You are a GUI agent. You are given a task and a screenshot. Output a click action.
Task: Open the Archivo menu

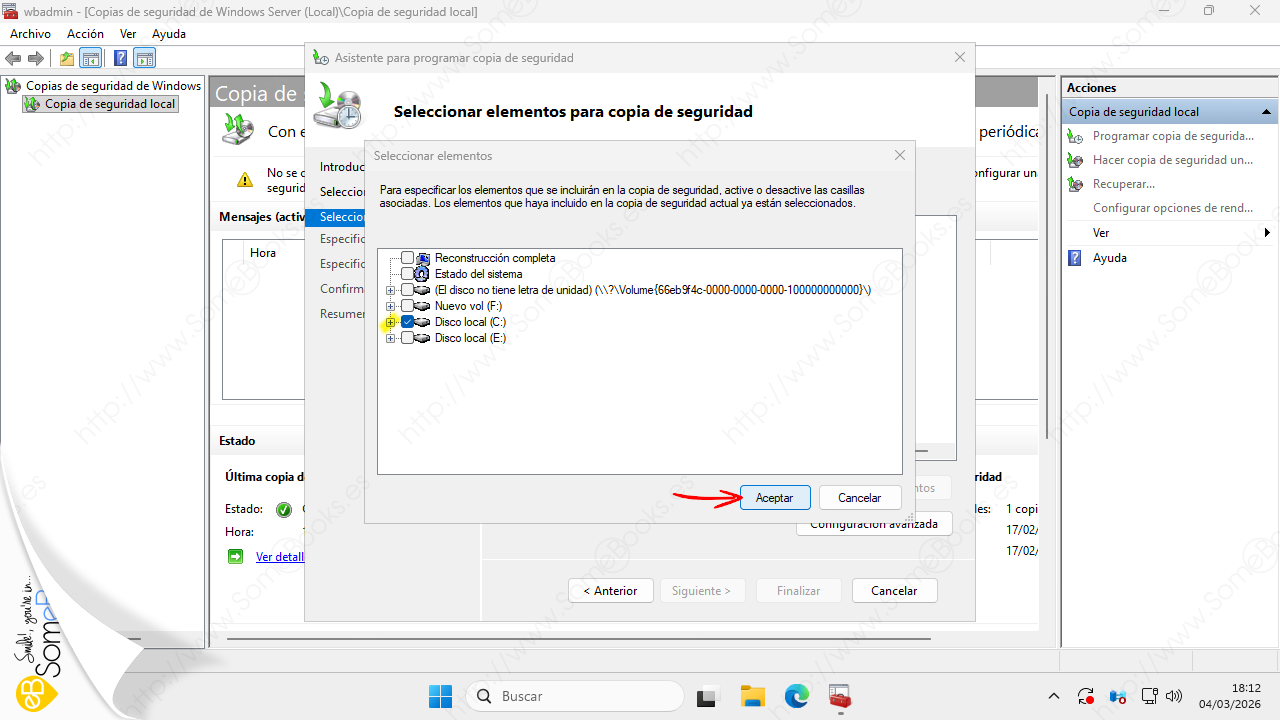[30, 34]
